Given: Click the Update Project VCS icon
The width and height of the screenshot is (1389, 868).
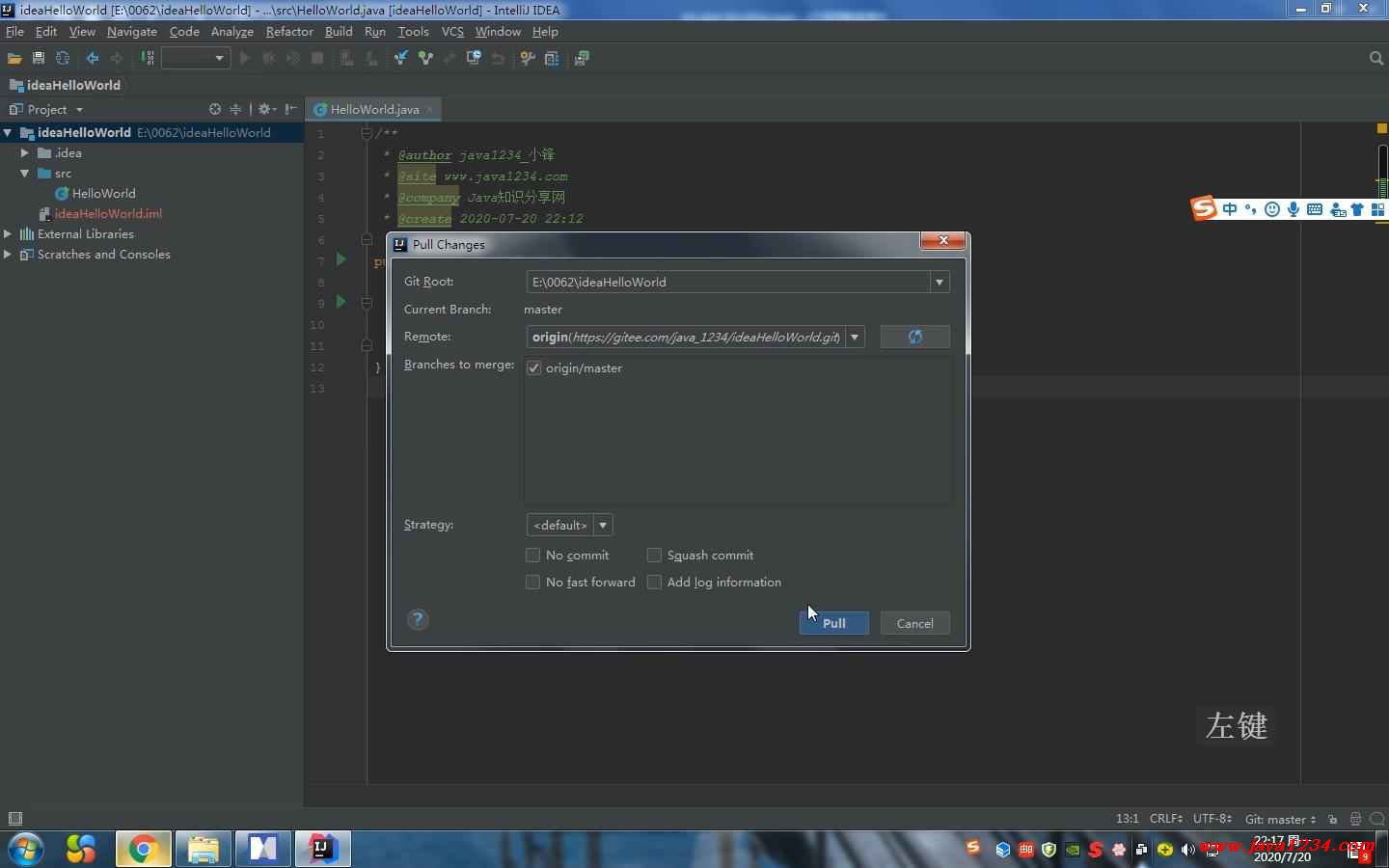Looking at the screenshot, I should [400, 58].
